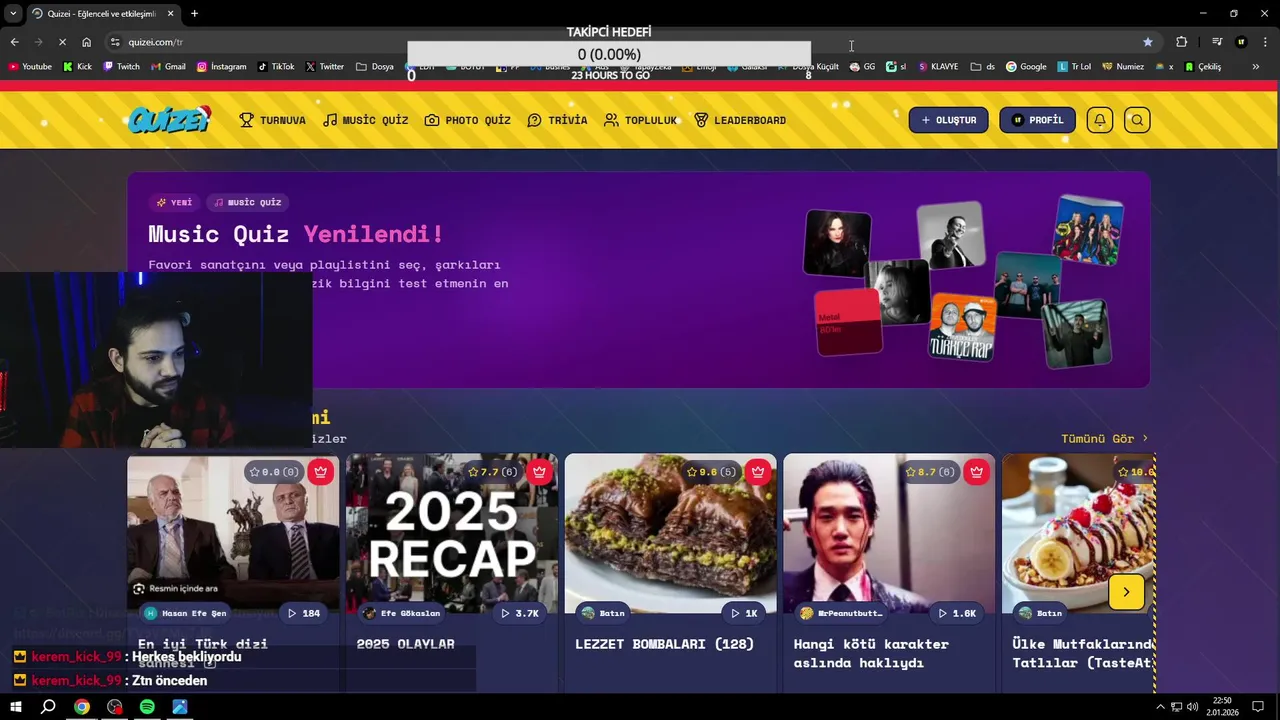Open the Photo Quiz section
The height and width of the screenshot is (720, 1280).
[x=467, y=120]
